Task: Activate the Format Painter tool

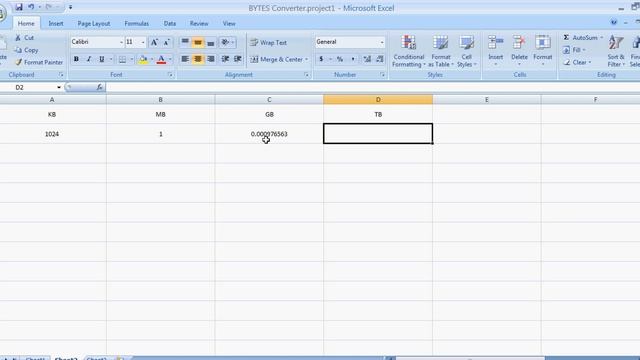Action: click(39, 62)
